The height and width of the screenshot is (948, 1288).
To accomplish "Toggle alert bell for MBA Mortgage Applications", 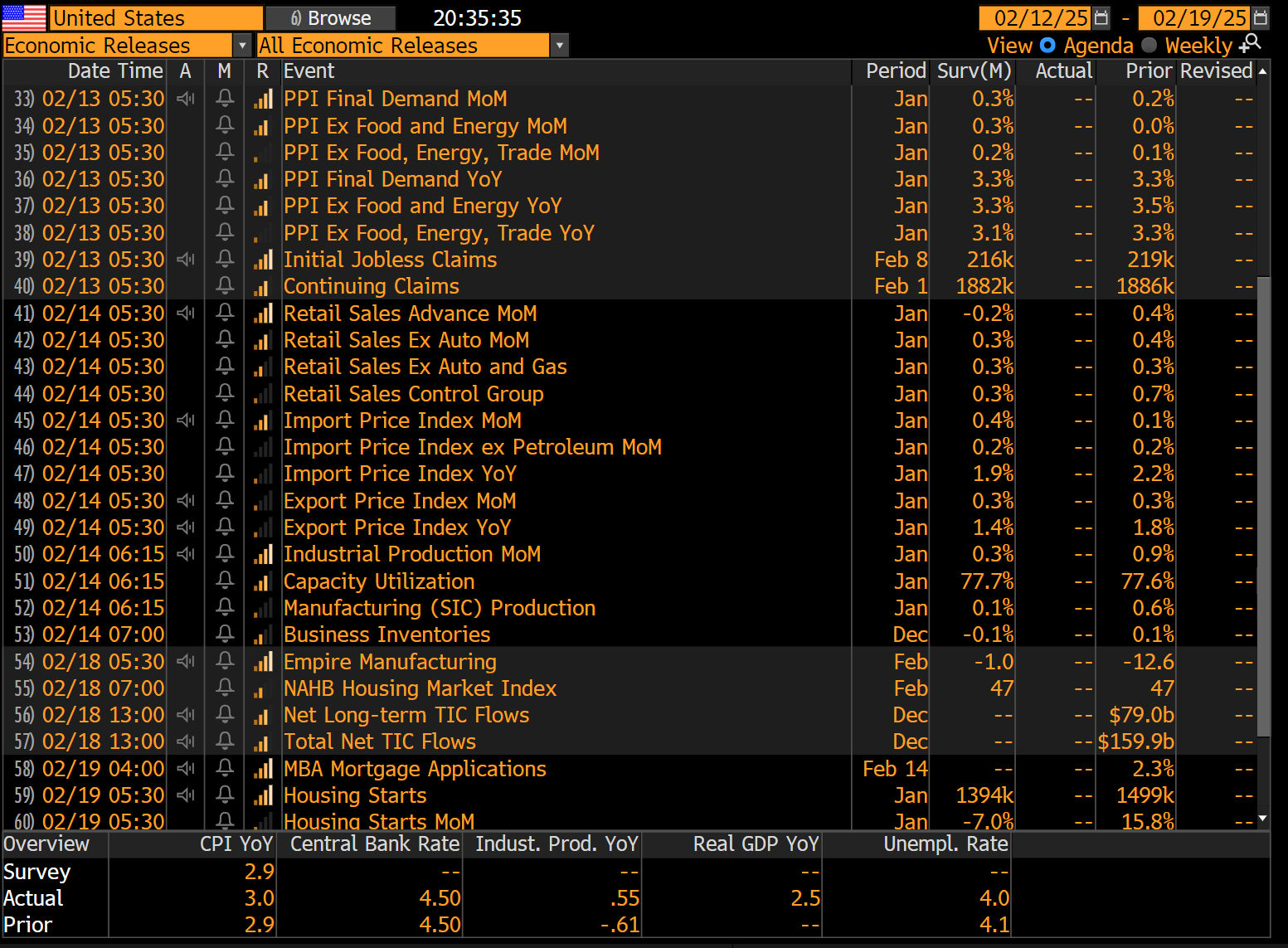I will 225,769.
